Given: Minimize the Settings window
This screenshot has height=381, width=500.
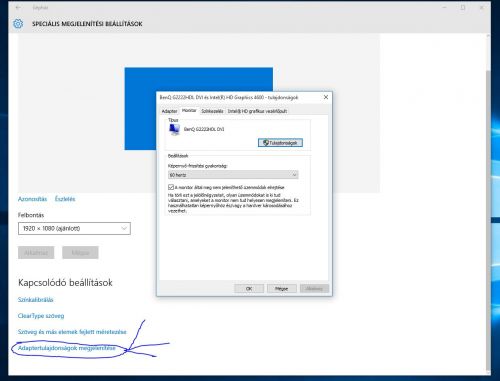Looking at the screenshot, I should tap(444, 7).
